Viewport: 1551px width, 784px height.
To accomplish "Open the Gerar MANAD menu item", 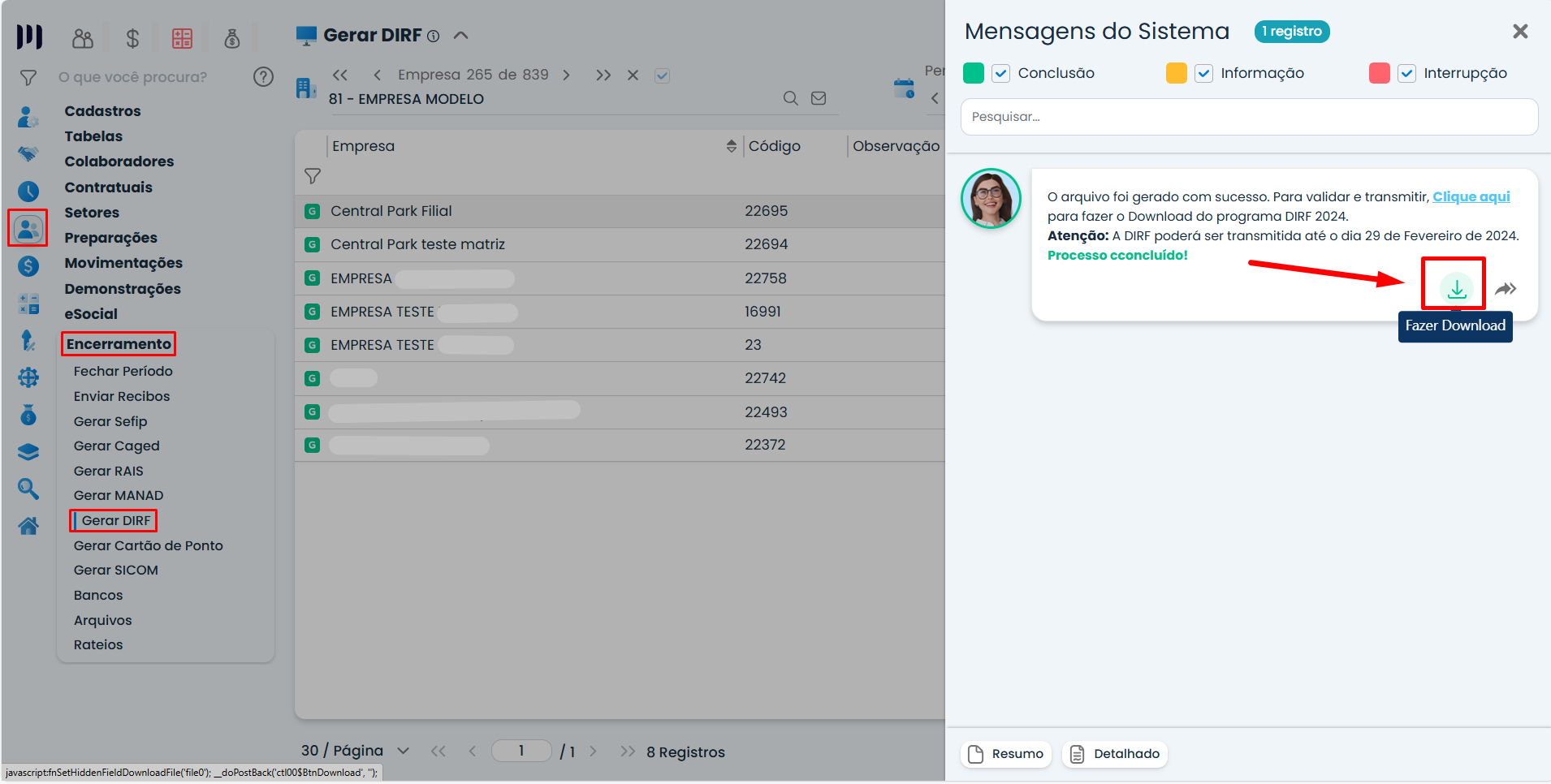I will [119, 495].
